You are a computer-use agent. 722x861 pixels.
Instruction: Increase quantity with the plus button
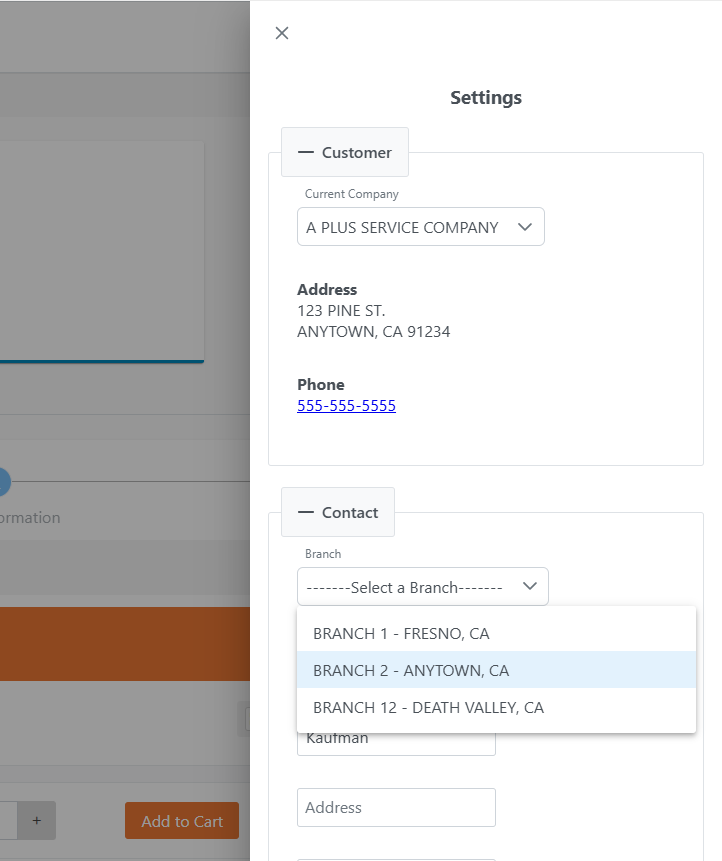[x=37, y=820]
